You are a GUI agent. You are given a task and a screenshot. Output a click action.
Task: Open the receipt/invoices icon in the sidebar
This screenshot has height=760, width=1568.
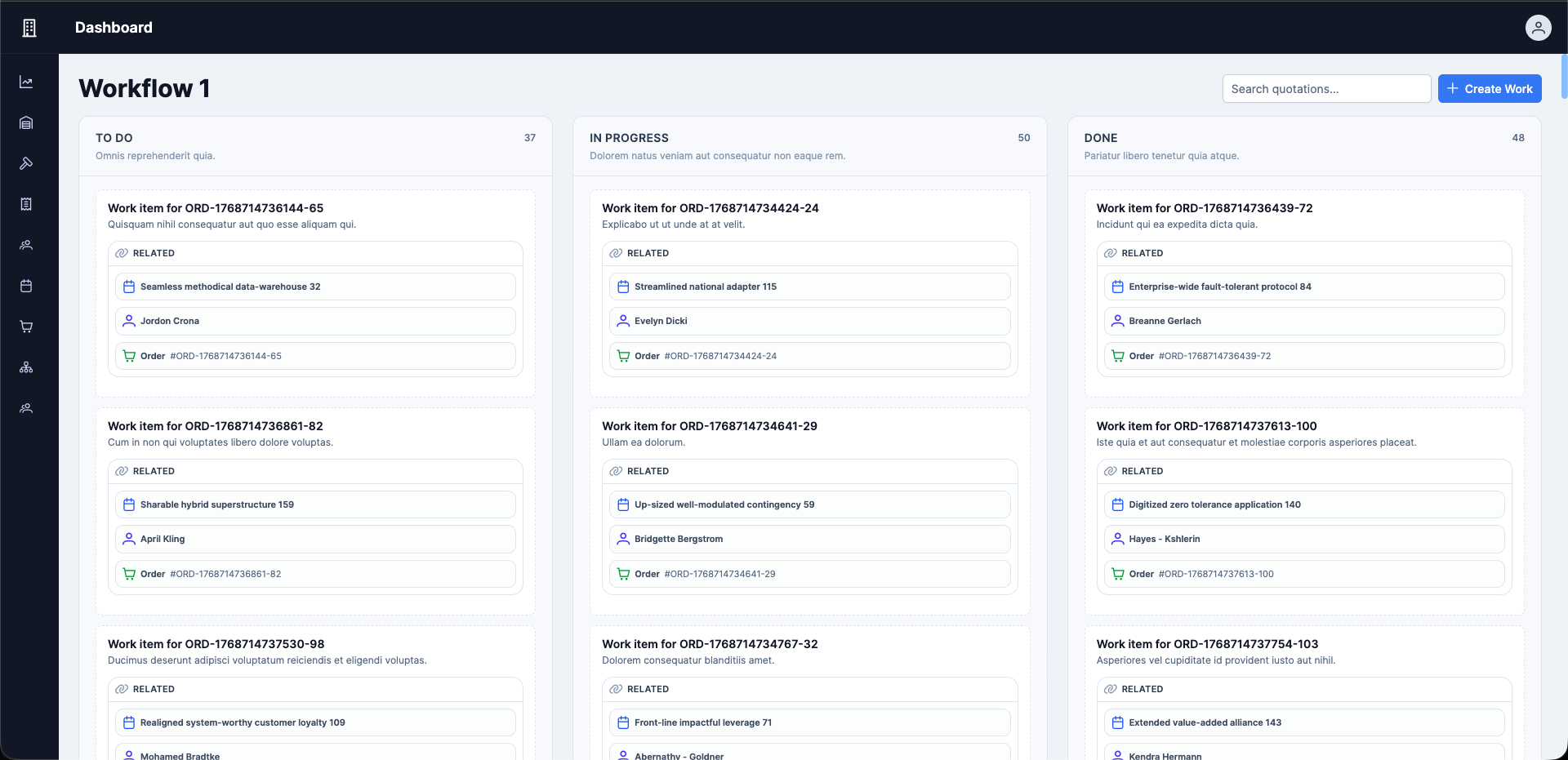pyautogui.click(x=26, y=204)
